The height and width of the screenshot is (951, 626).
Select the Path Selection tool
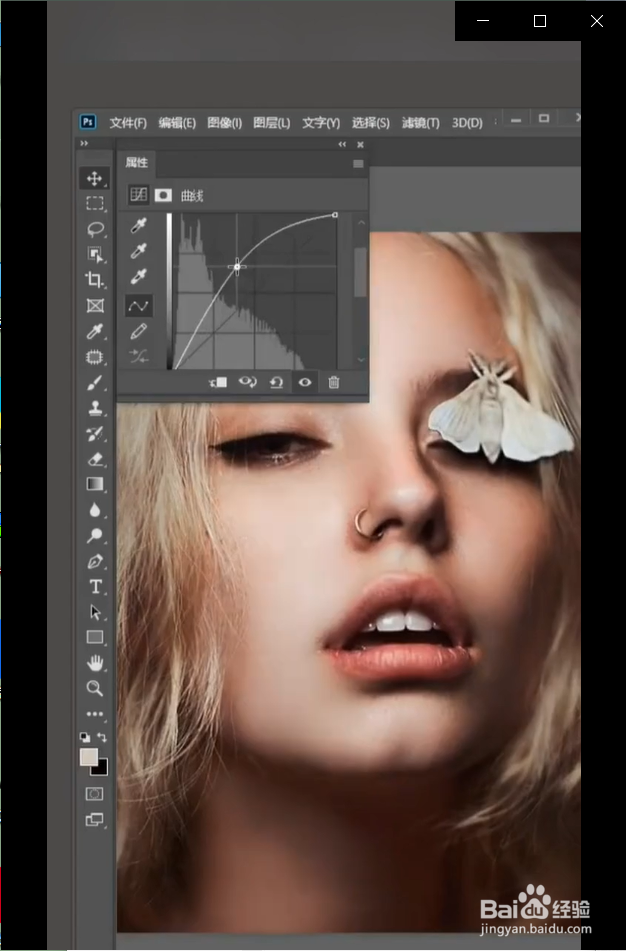pos(95,612)
